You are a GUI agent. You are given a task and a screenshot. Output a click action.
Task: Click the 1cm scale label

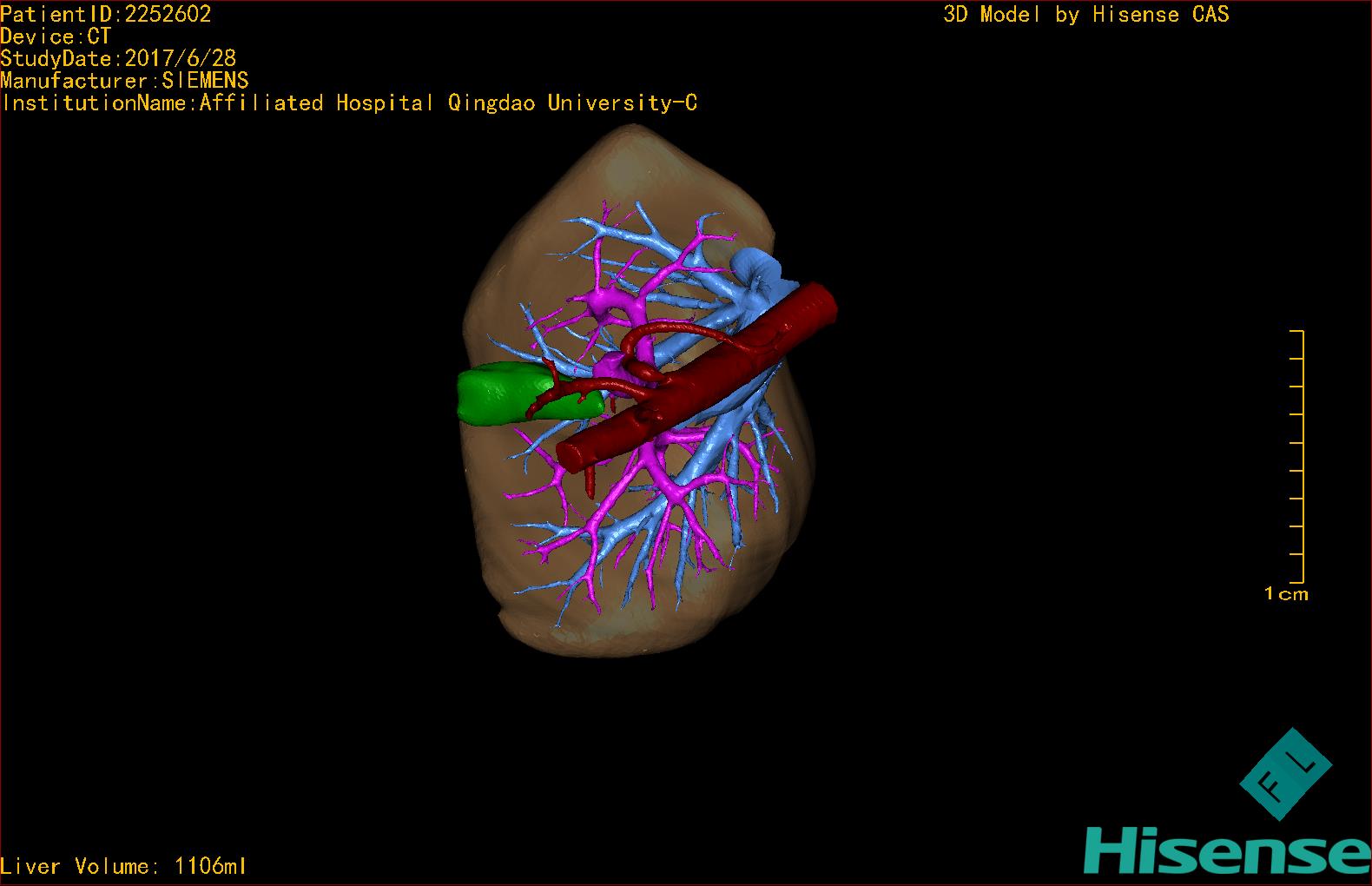click(x=1286, y=594)
